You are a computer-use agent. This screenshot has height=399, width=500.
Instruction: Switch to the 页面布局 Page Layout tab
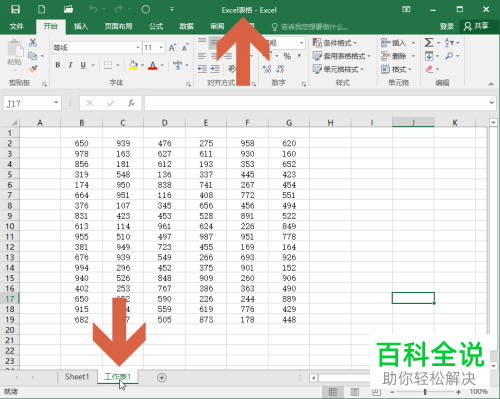tap(118, 26)
